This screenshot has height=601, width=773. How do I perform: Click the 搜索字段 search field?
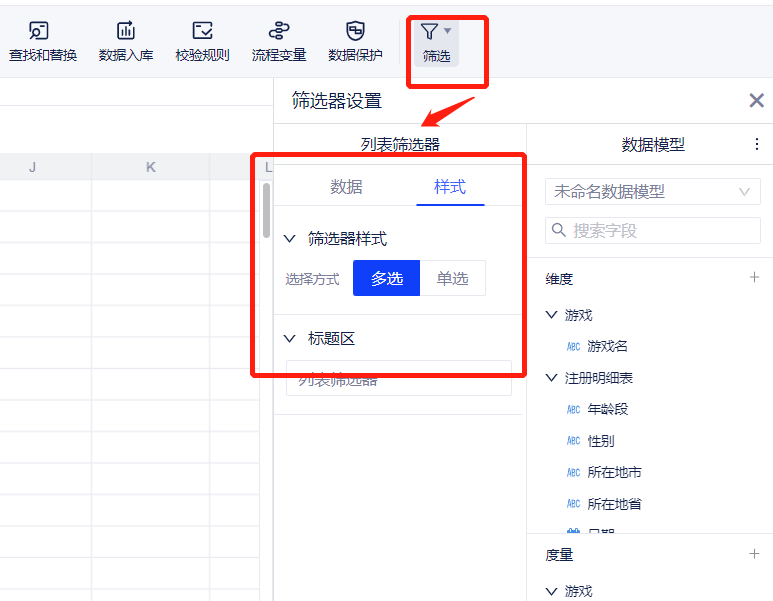660,231
